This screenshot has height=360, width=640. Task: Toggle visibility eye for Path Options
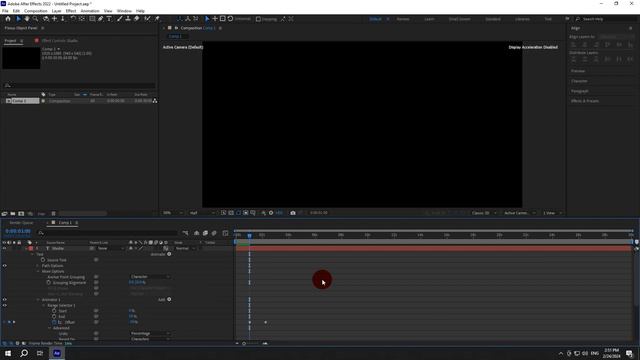(4, 266)
